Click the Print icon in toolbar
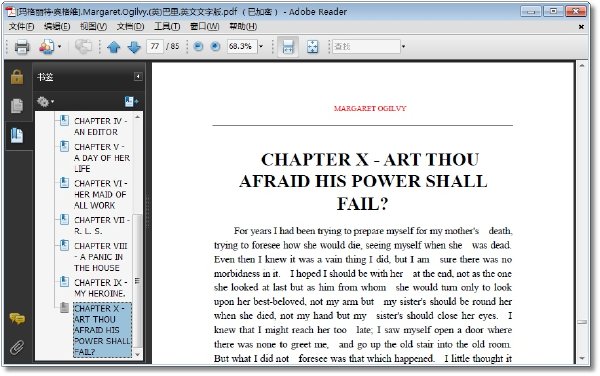Screen dimensions: 600x376 point(22,47)
